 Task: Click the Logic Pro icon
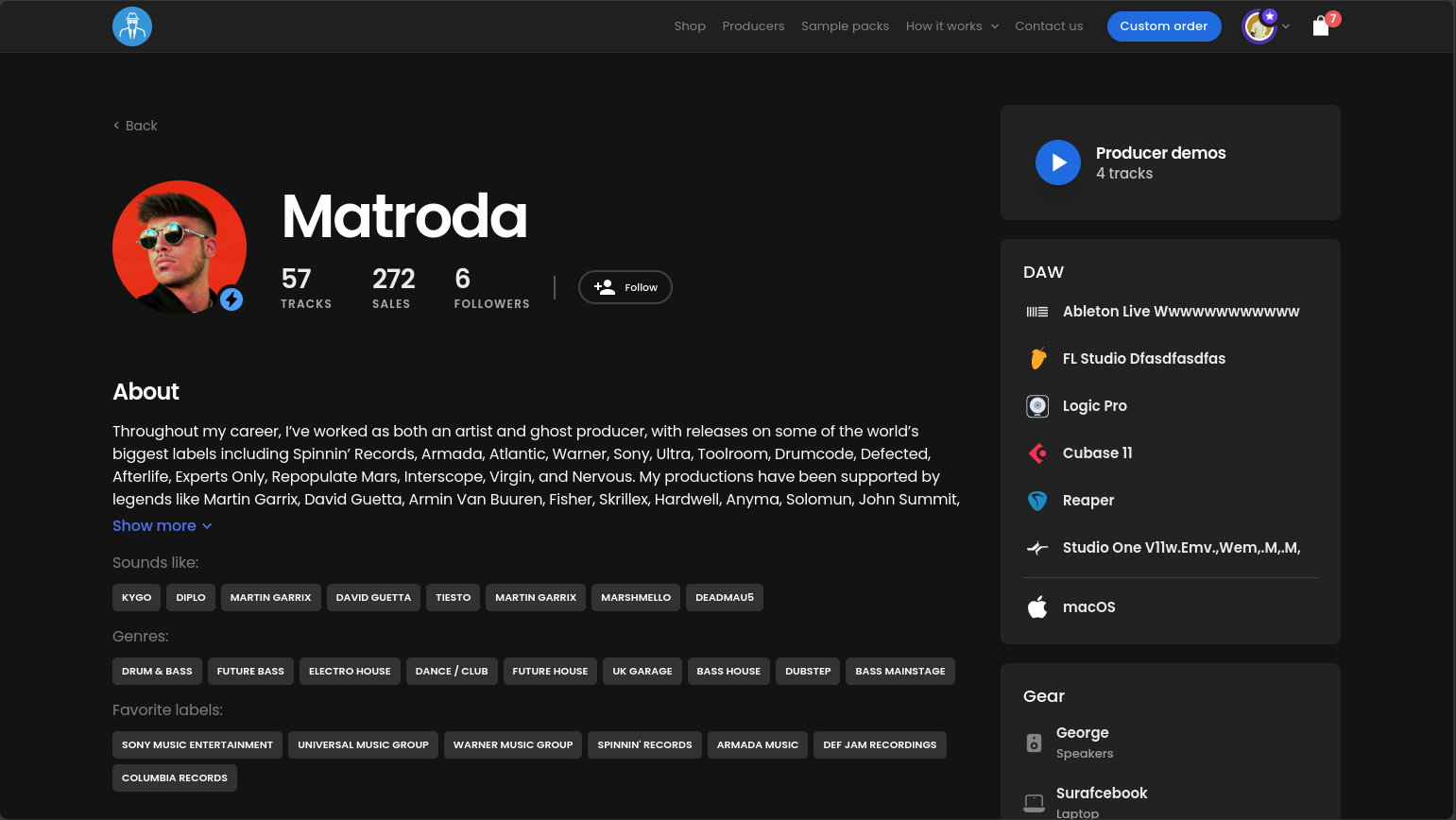[1037, 406]
